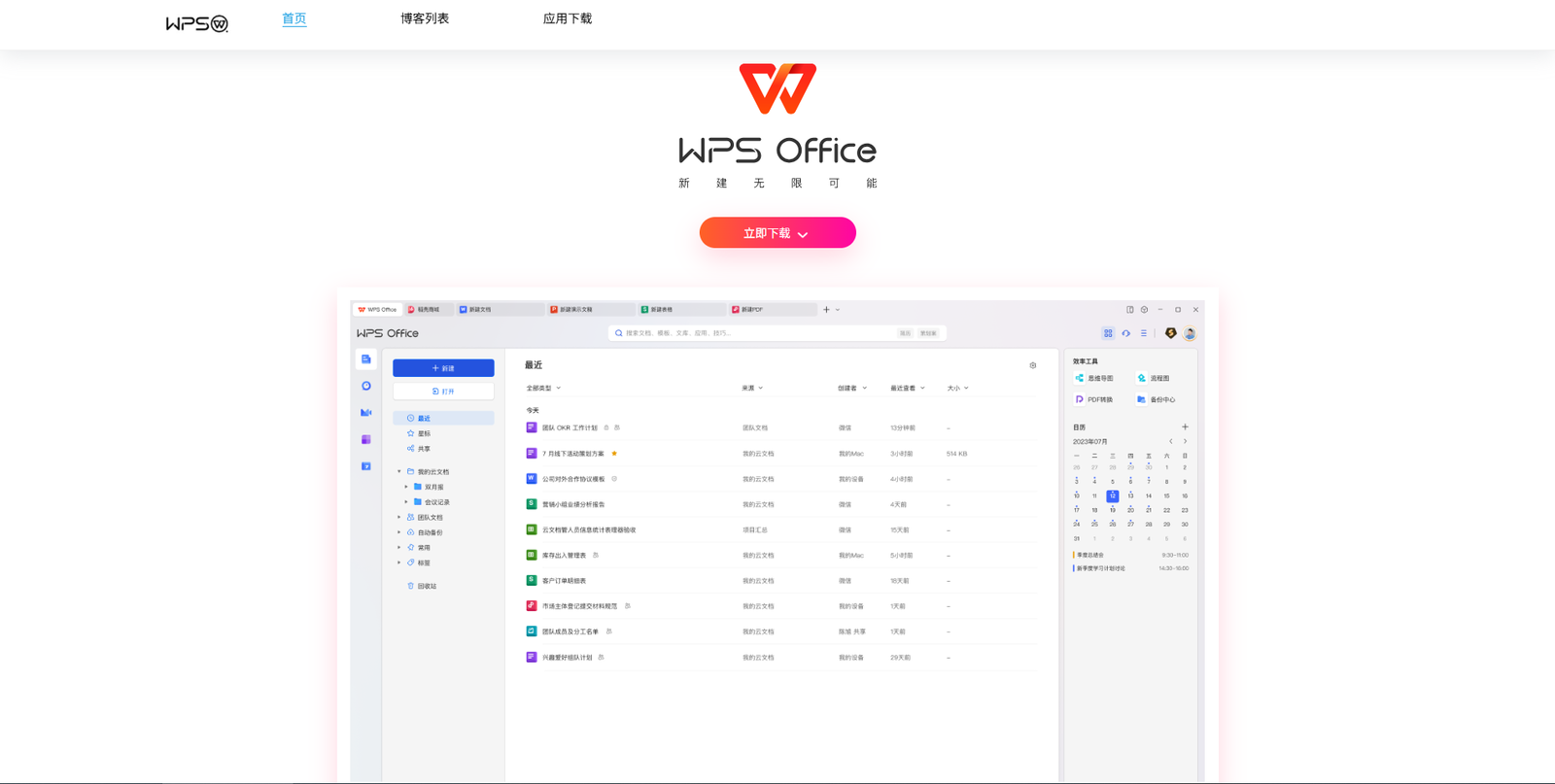Click the 打开 button
The height and width of the screenshot is (784, 1555).
pos(443,392)
